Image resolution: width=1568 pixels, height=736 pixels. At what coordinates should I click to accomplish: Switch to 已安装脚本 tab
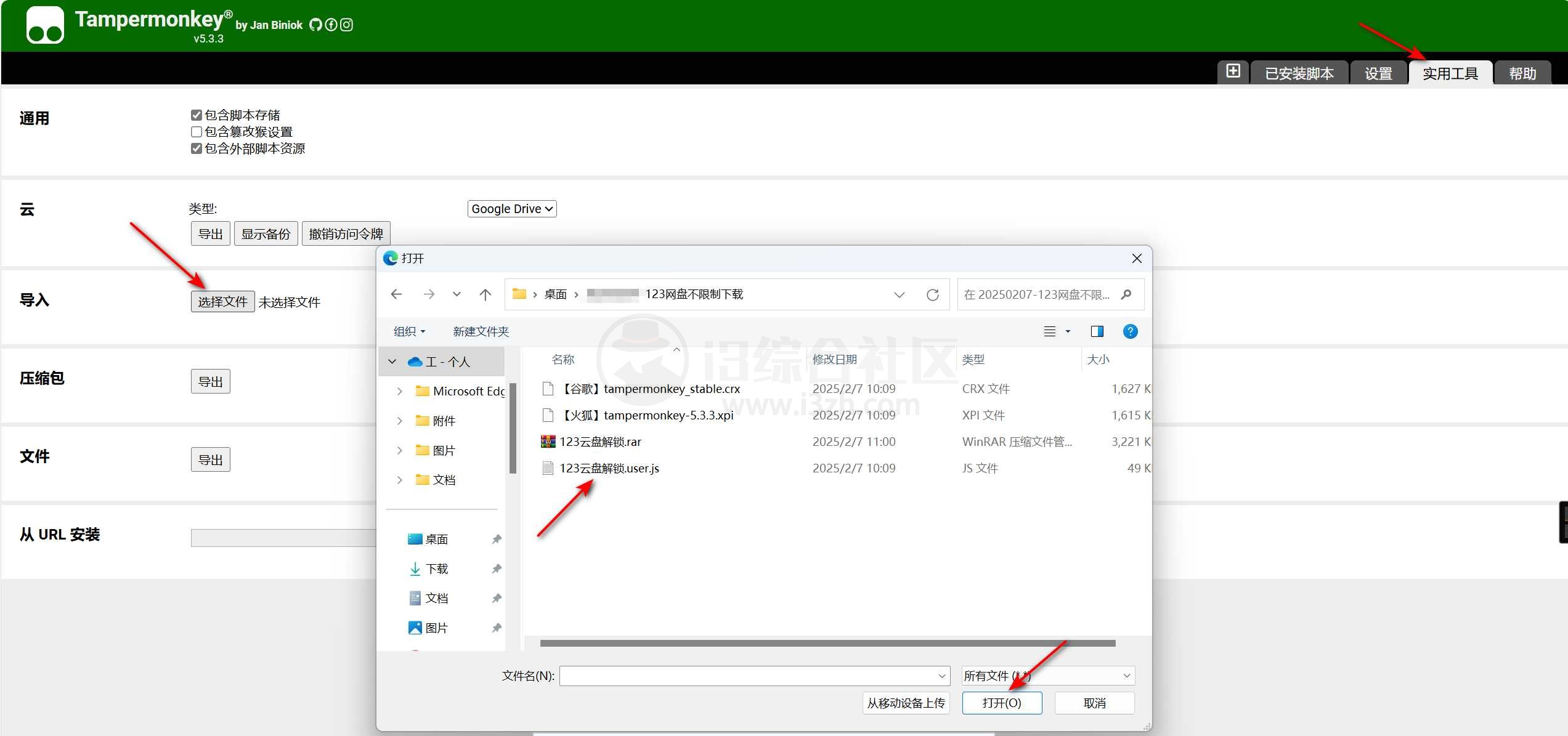1299,73
